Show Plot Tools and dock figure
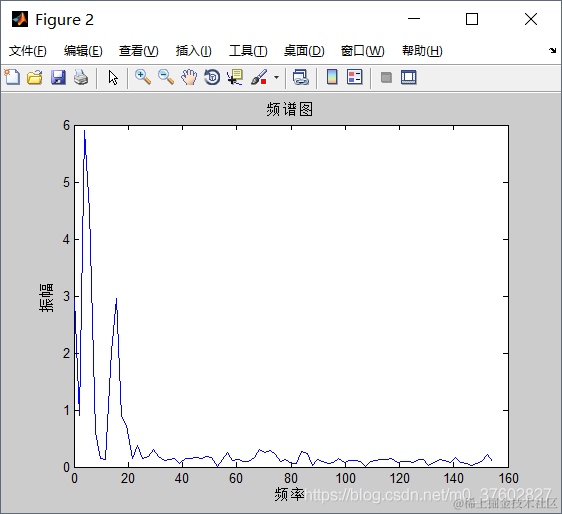Viewport: 562px width, 514px height. [x=409, y=77]
